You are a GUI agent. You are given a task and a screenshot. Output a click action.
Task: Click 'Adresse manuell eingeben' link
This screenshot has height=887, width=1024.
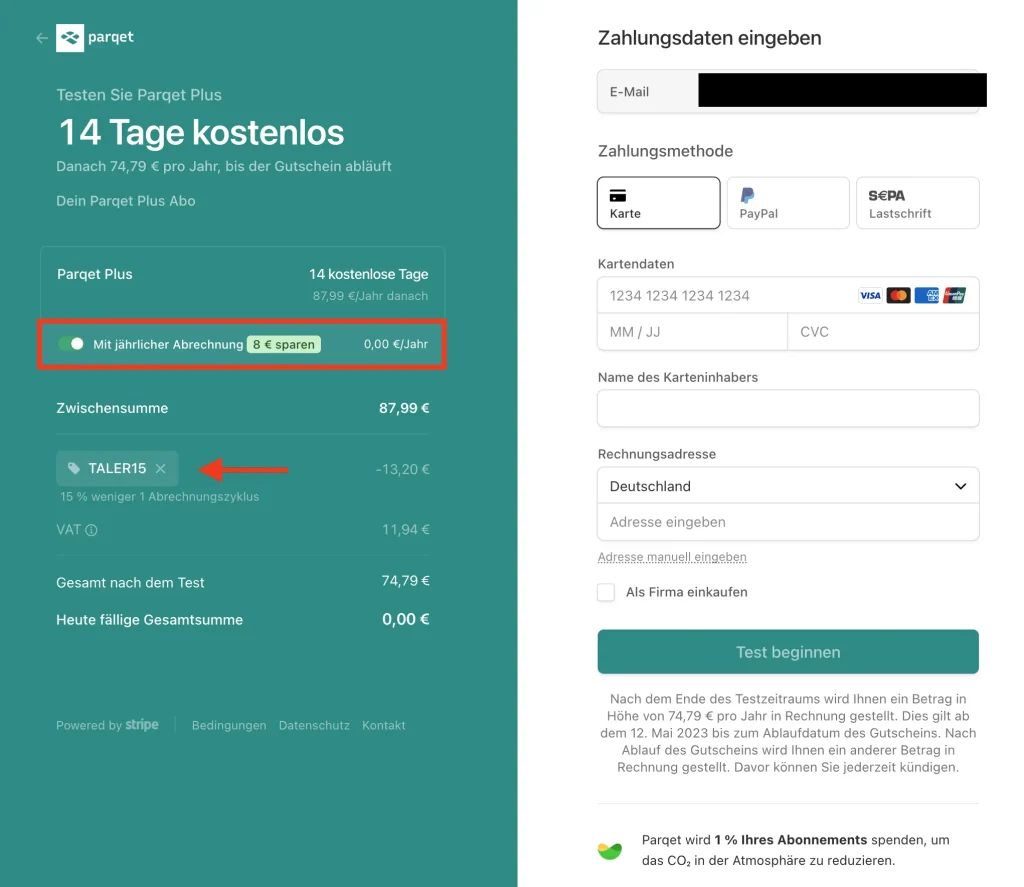pyautogui.click(x=672, y=557)
